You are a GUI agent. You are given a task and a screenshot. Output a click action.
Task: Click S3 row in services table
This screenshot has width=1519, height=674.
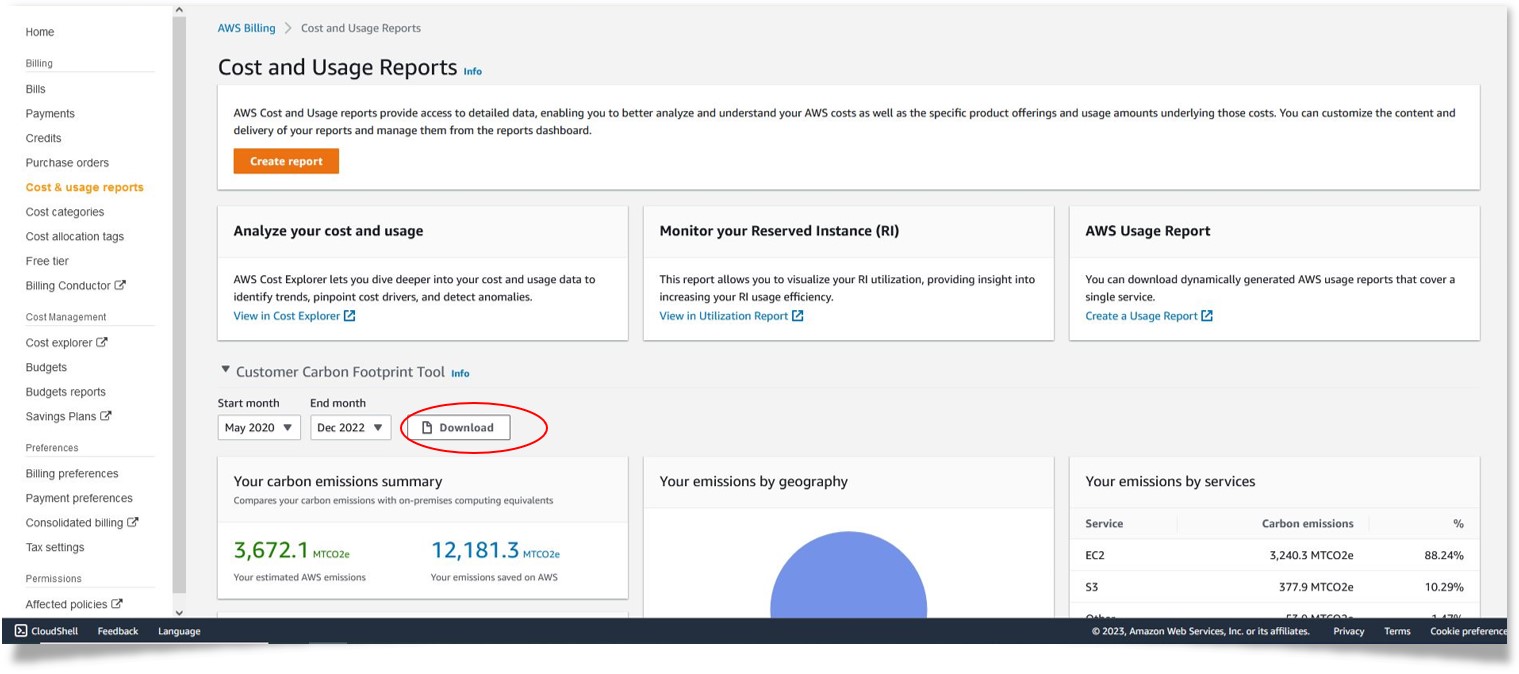pyautogui.click(x=1274, y=587)
